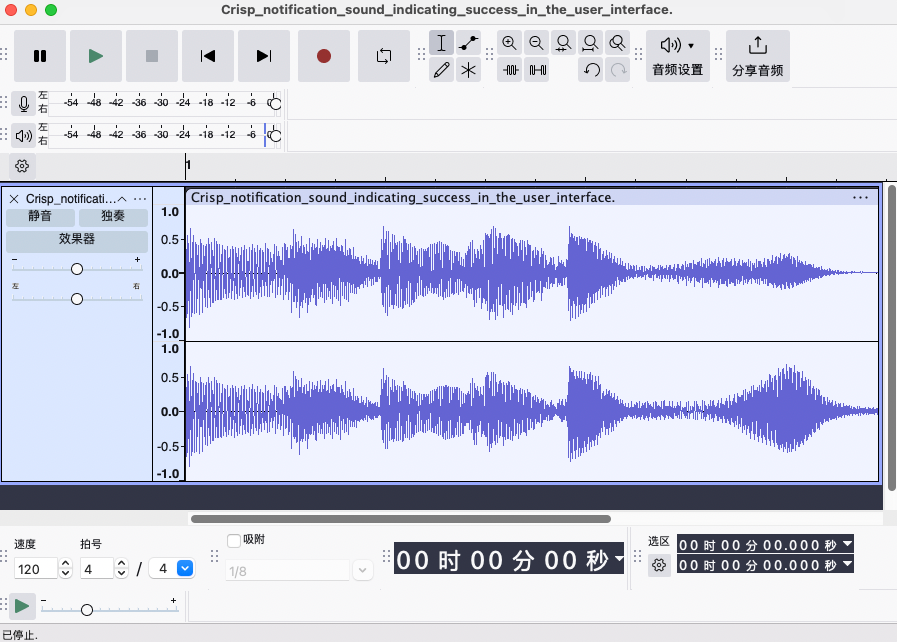
Task: Open selection start time format dropdown
Action: click(x=847, y=544)
